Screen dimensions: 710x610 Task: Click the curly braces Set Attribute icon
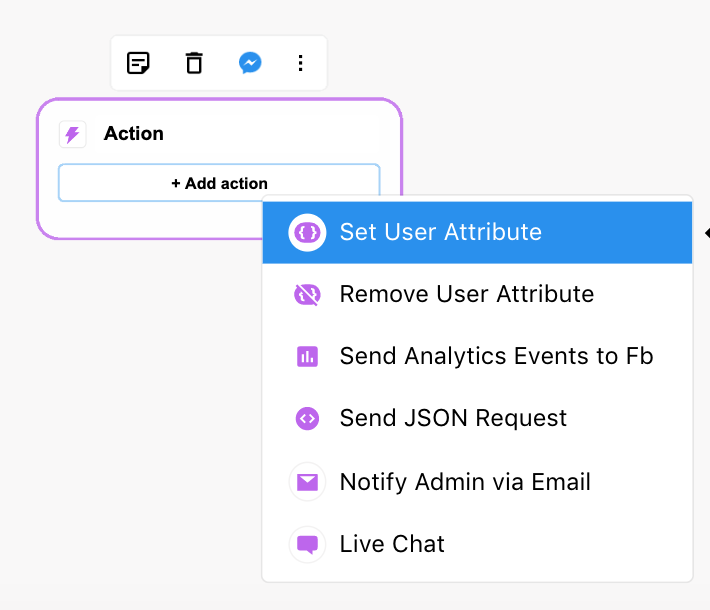coord(307,233)
